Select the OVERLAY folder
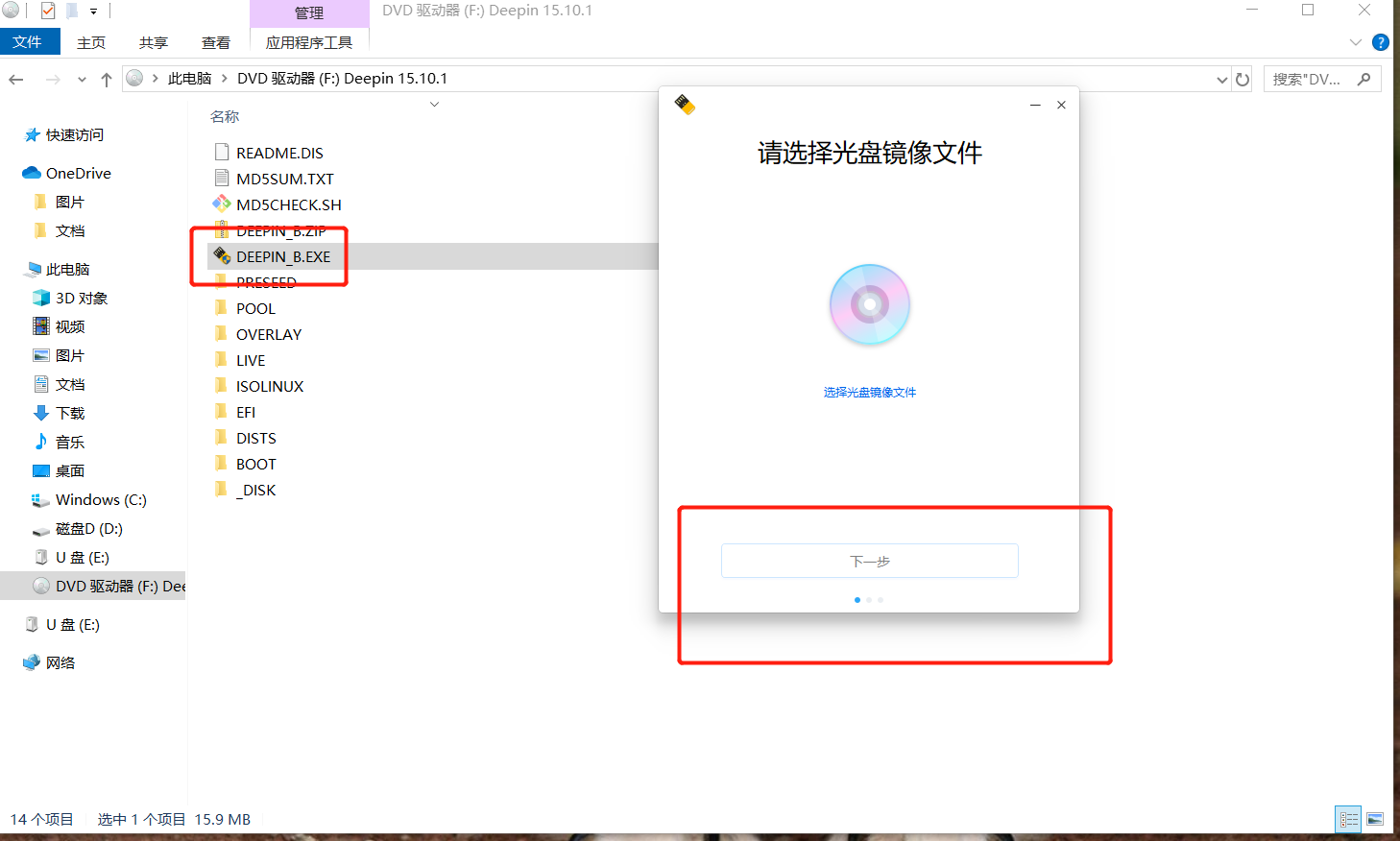 pos(269,334)
